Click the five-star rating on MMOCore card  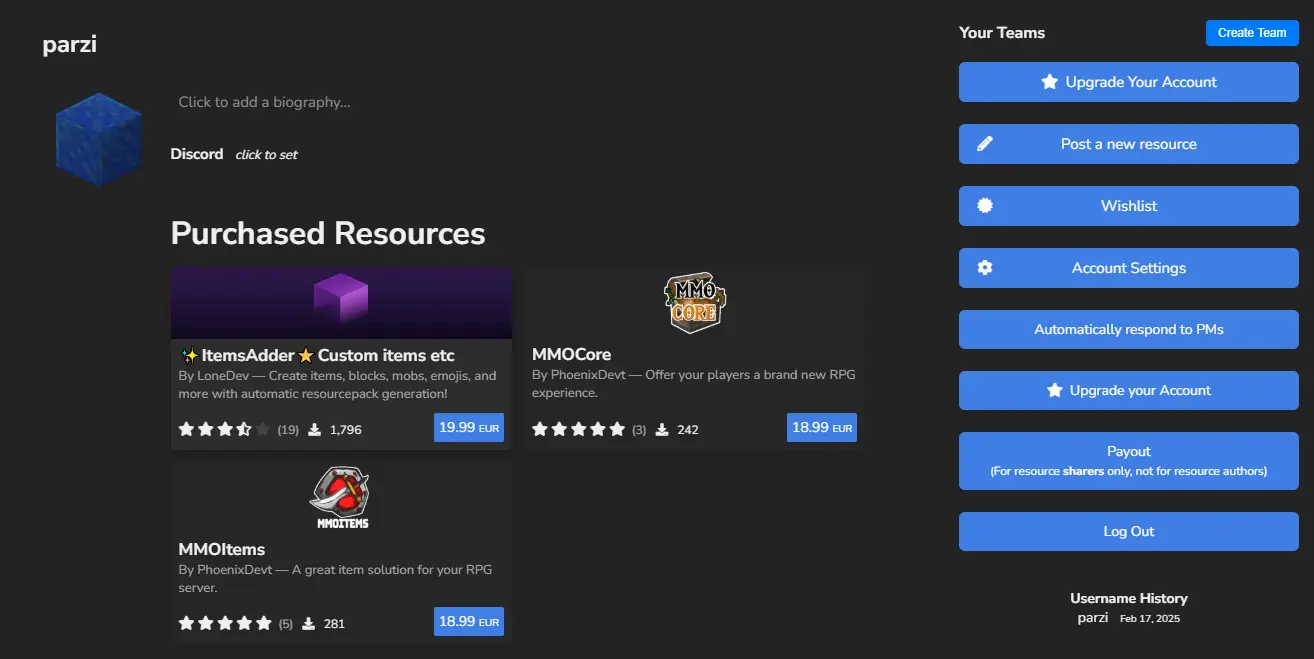(578, 429)
